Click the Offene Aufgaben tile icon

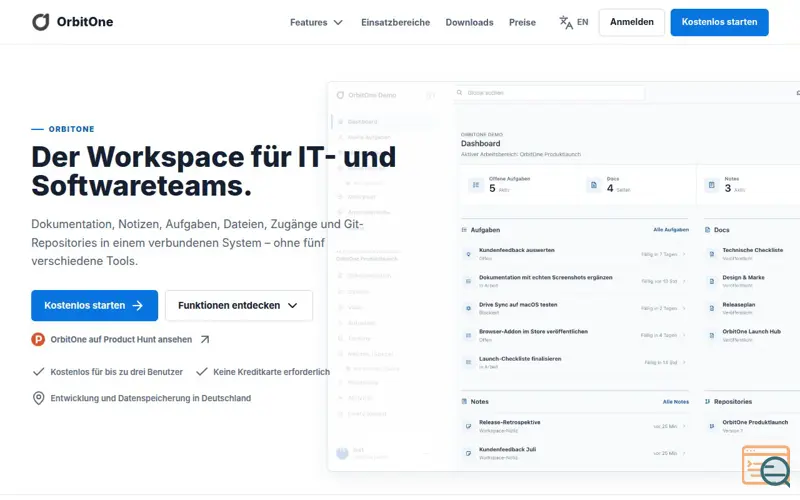coord(476,185)
